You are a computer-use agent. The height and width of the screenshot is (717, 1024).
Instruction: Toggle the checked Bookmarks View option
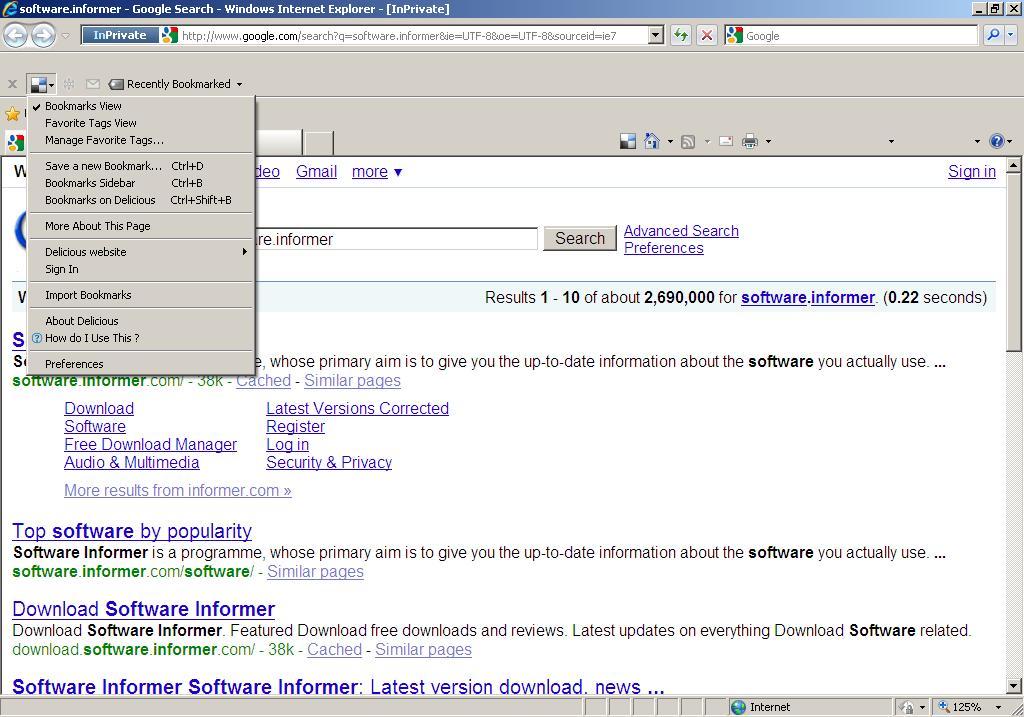pyautogui.click(x=83, y=105)
